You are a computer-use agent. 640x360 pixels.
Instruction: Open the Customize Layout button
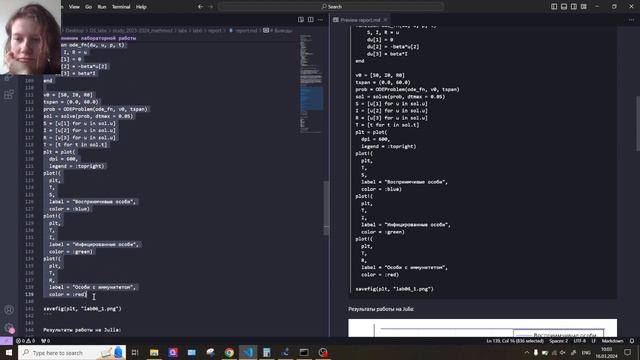[584, 7]
